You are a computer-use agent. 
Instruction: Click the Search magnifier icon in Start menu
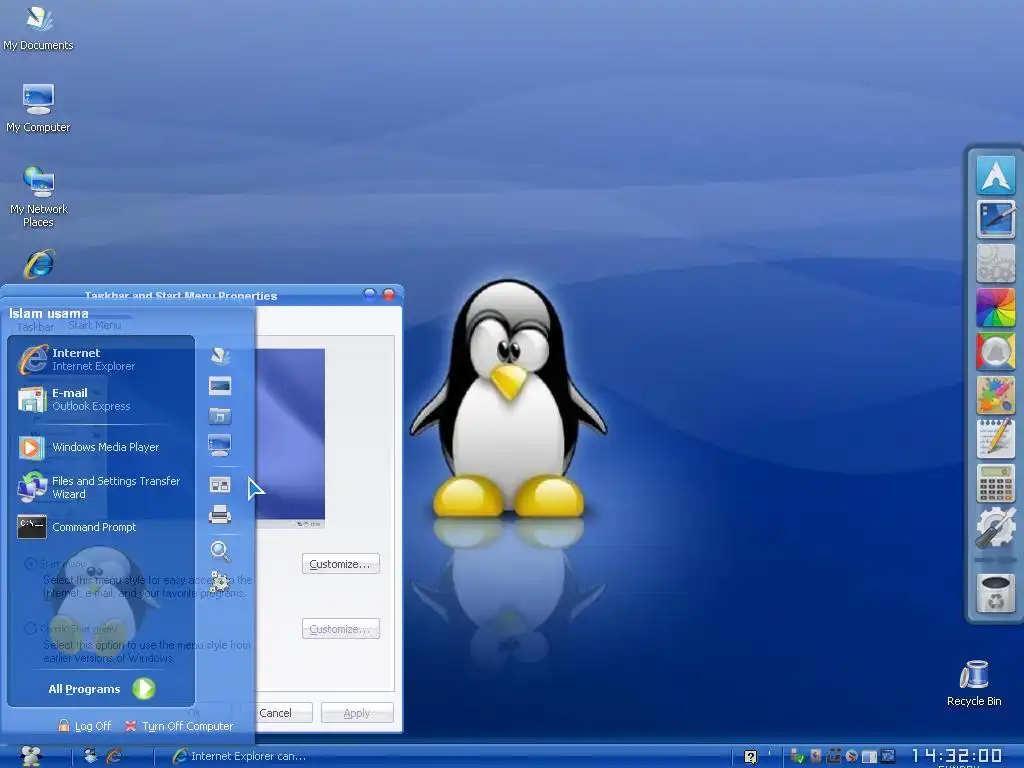220,551
